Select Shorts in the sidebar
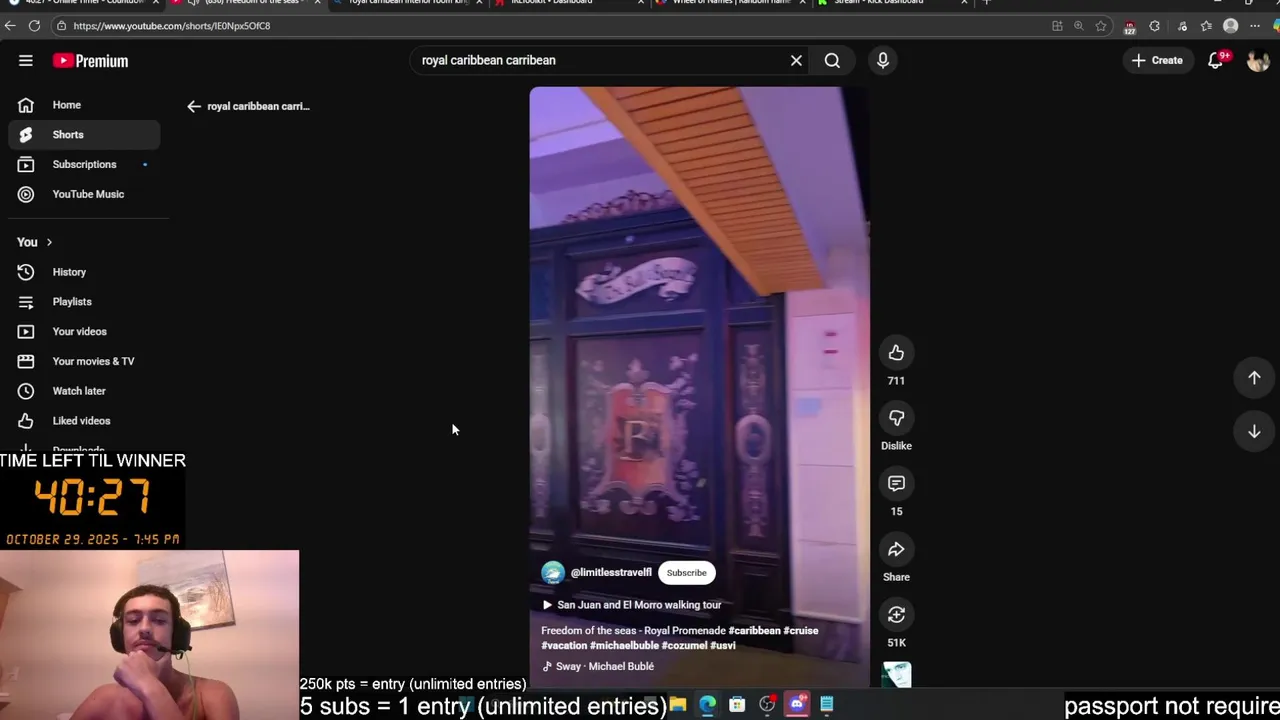Image resolution: width=1280 pixels, height=720 pixels. click(x=84, y=135)
